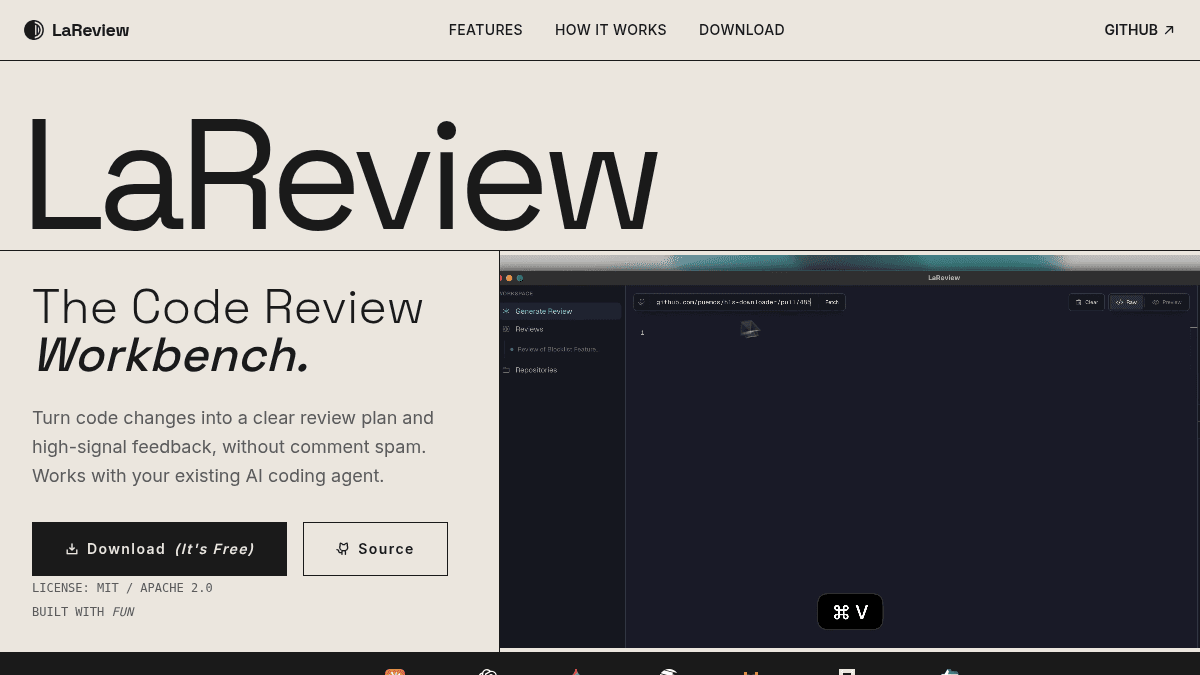
Task: Open the Features nav item
Action: coord(485,30)
